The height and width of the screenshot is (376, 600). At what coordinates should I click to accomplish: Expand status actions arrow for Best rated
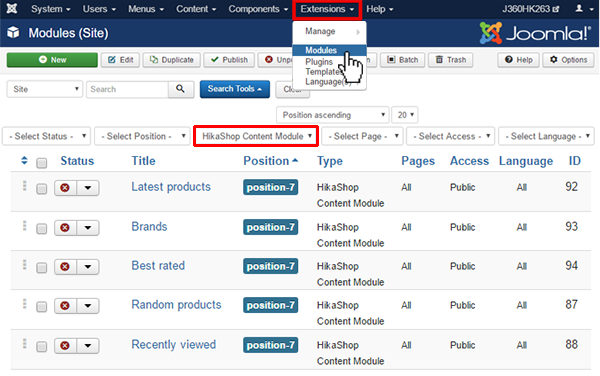pyautogui.click(x=88, y=267)
